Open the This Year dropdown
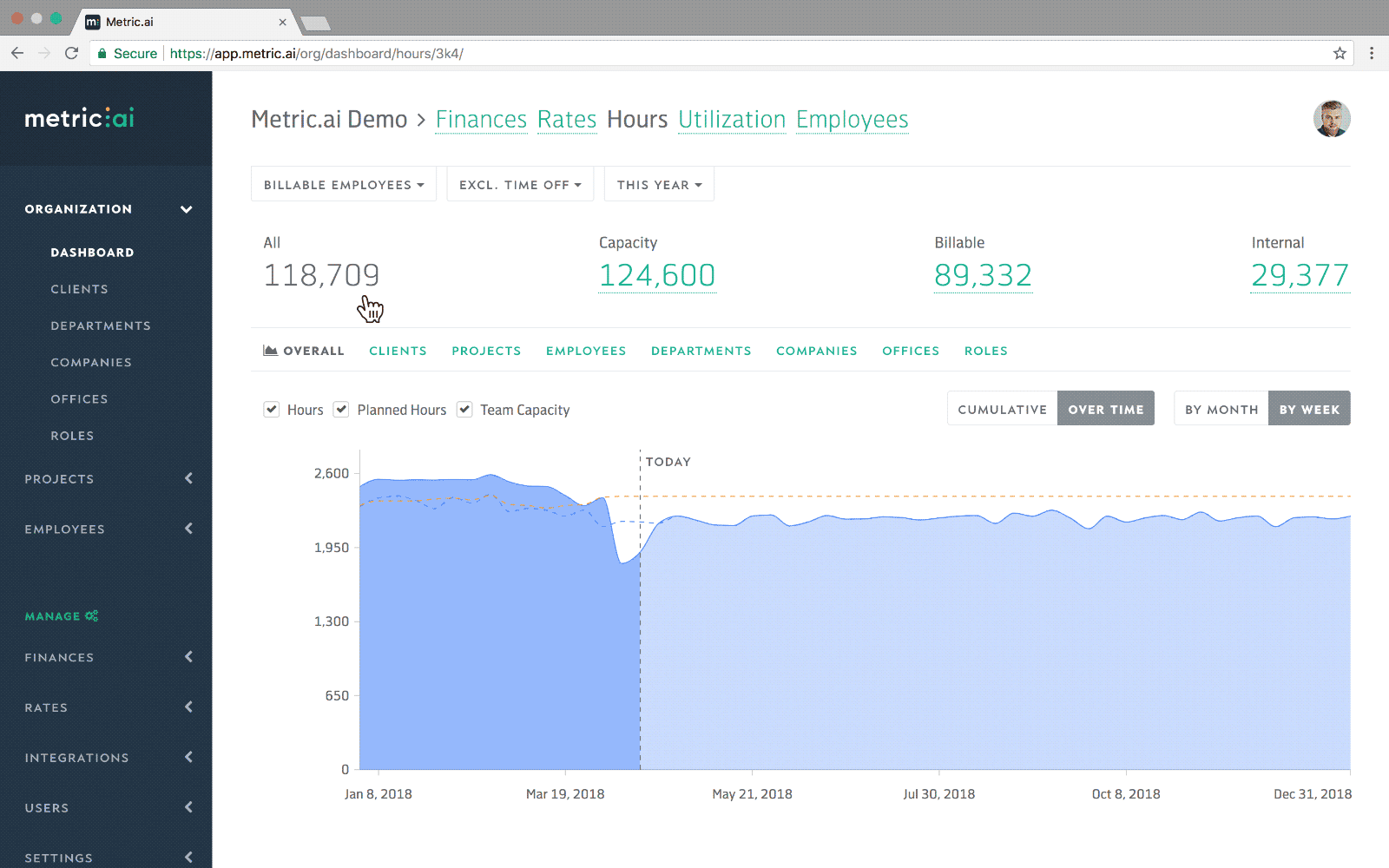 (x=659, y=184)
